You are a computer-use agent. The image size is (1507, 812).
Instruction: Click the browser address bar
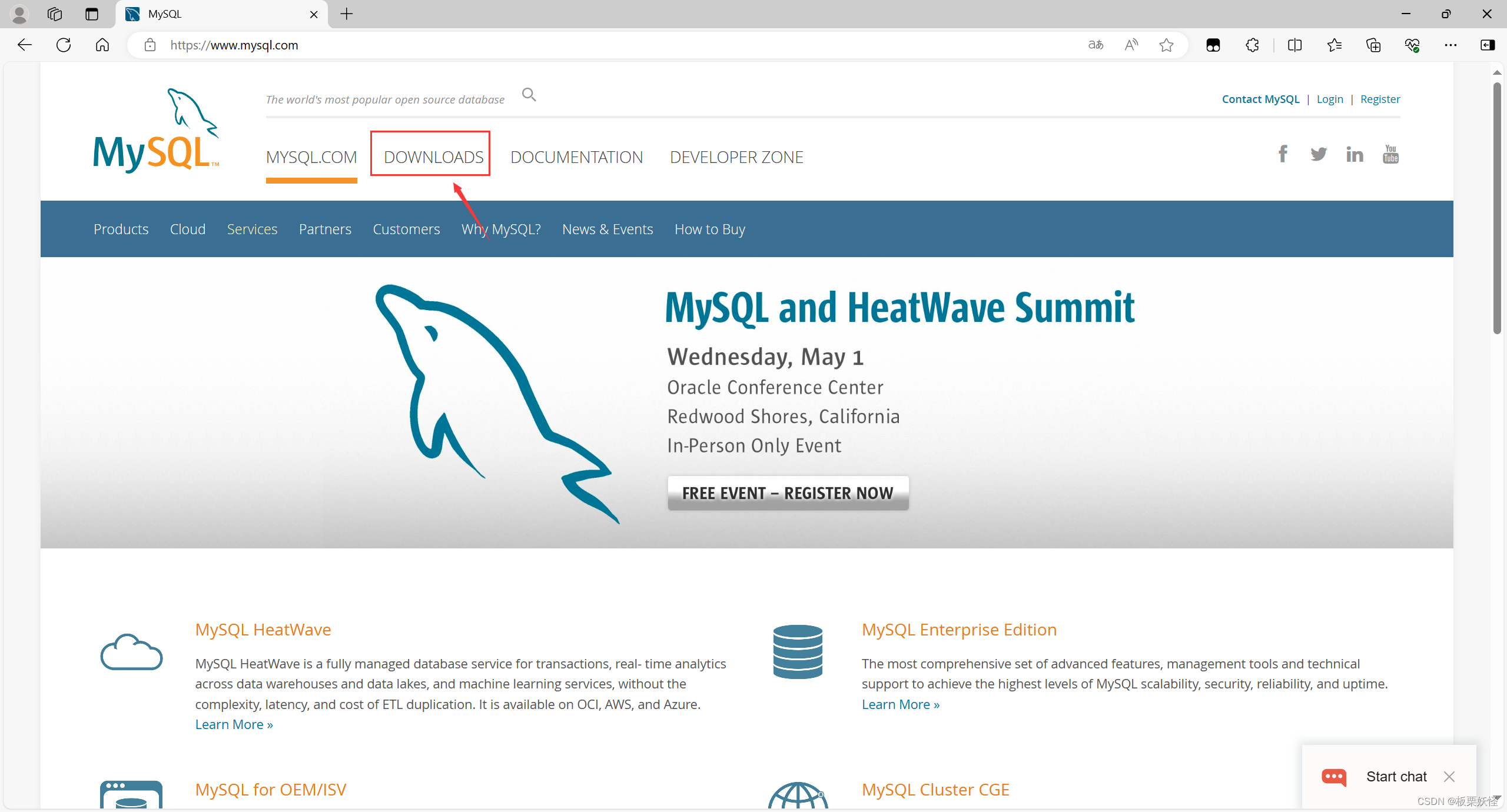pos(412,45)
